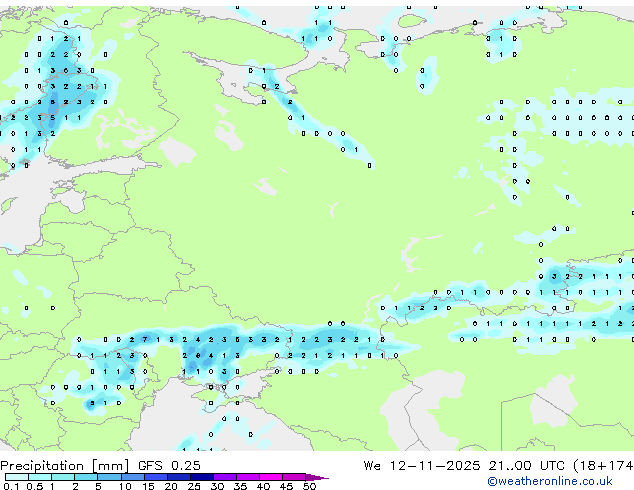This screenshot has width=634, height=490.
Task: Click the value '7' in southern rain band
Action: pos(145,340)
